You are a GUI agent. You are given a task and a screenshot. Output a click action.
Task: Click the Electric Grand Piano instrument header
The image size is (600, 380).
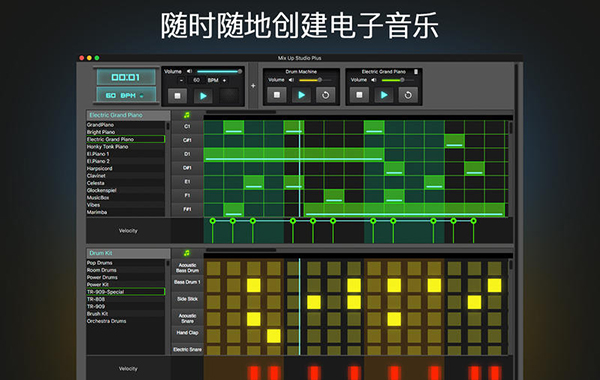tap(128, 115)
